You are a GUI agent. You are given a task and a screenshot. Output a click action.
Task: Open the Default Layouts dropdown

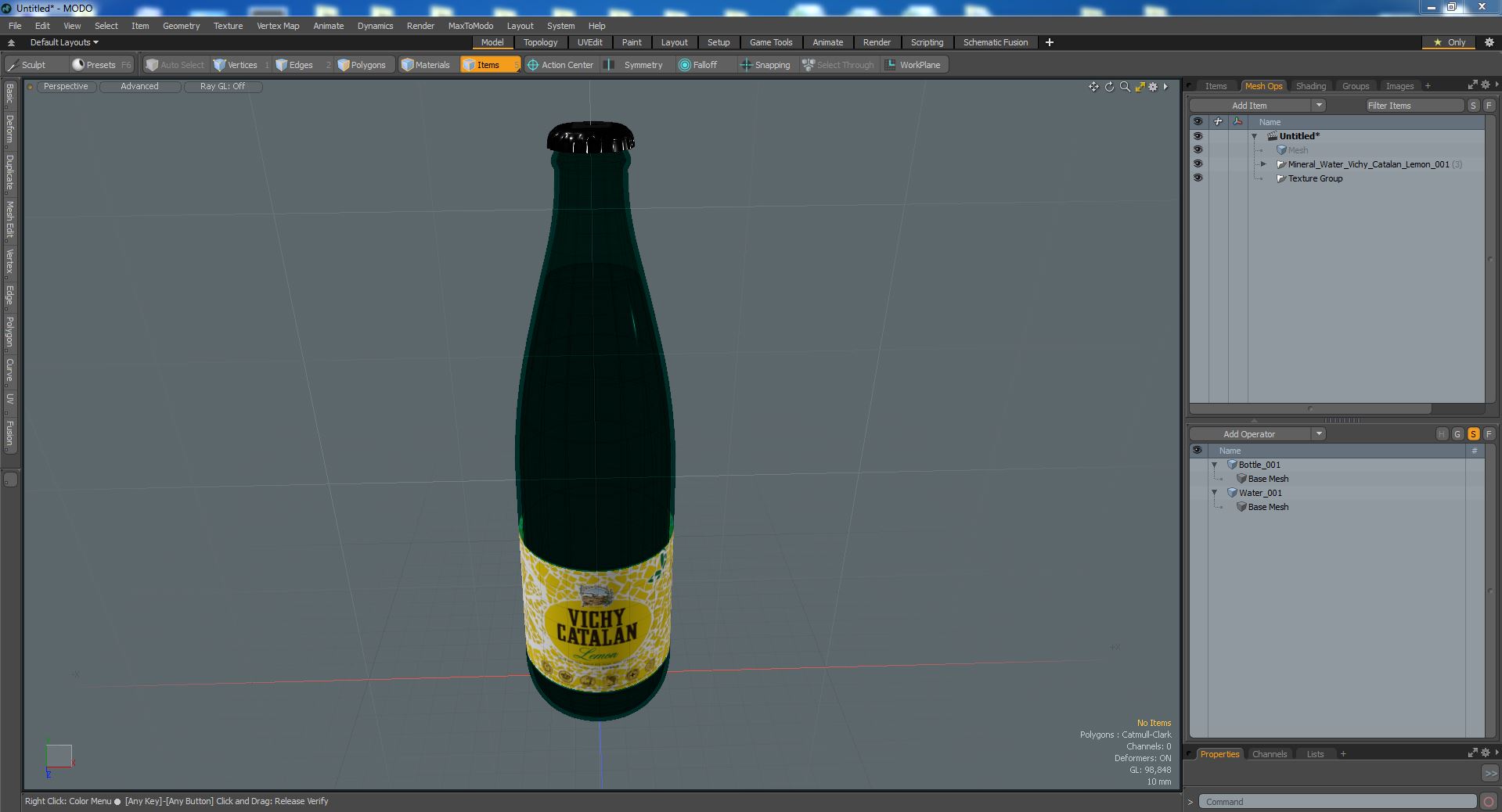64,42
